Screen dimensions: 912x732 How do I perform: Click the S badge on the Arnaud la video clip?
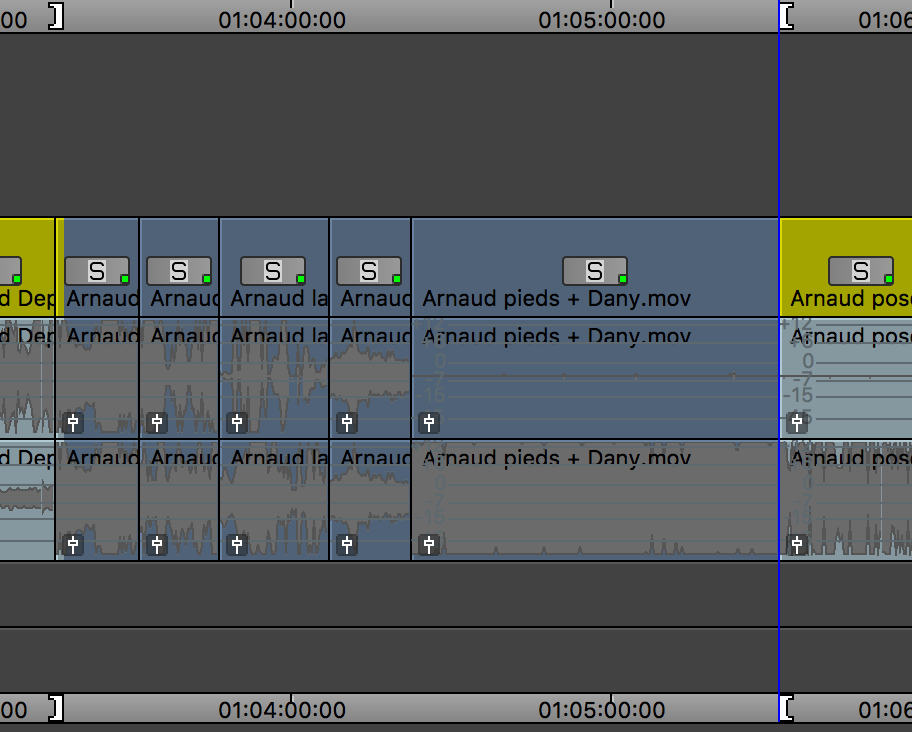(272, 271)
